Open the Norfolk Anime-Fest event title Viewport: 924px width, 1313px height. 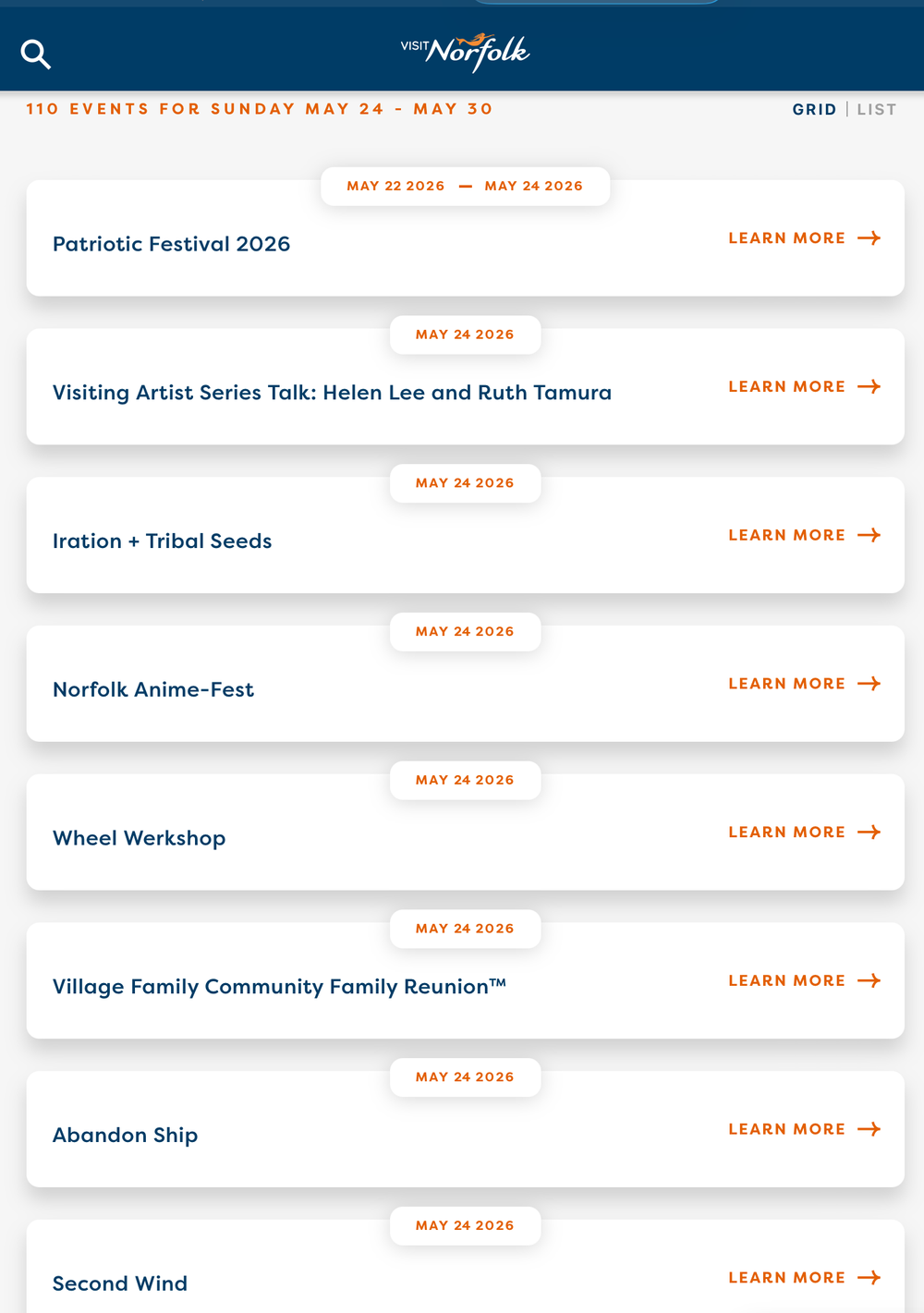coord(153,689)
